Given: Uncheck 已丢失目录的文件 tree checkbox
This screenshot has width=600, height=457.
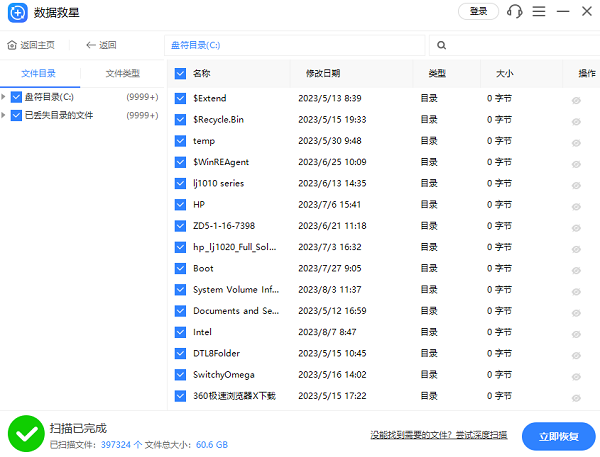Looking at the screenshot, I should (x=16, y=115).
